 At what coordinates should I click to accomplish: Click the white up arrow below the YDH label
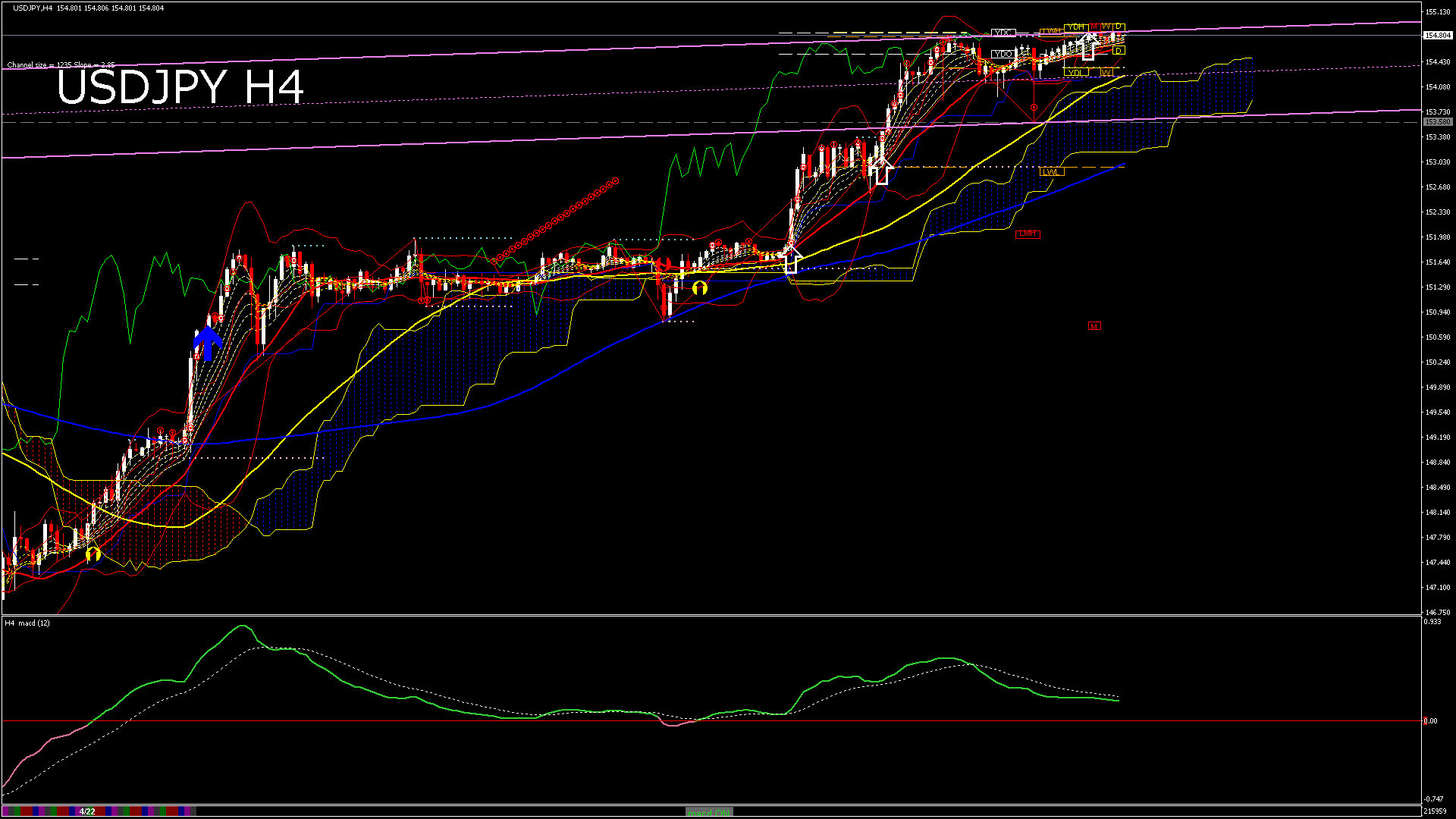click(x=1087, y=46)
